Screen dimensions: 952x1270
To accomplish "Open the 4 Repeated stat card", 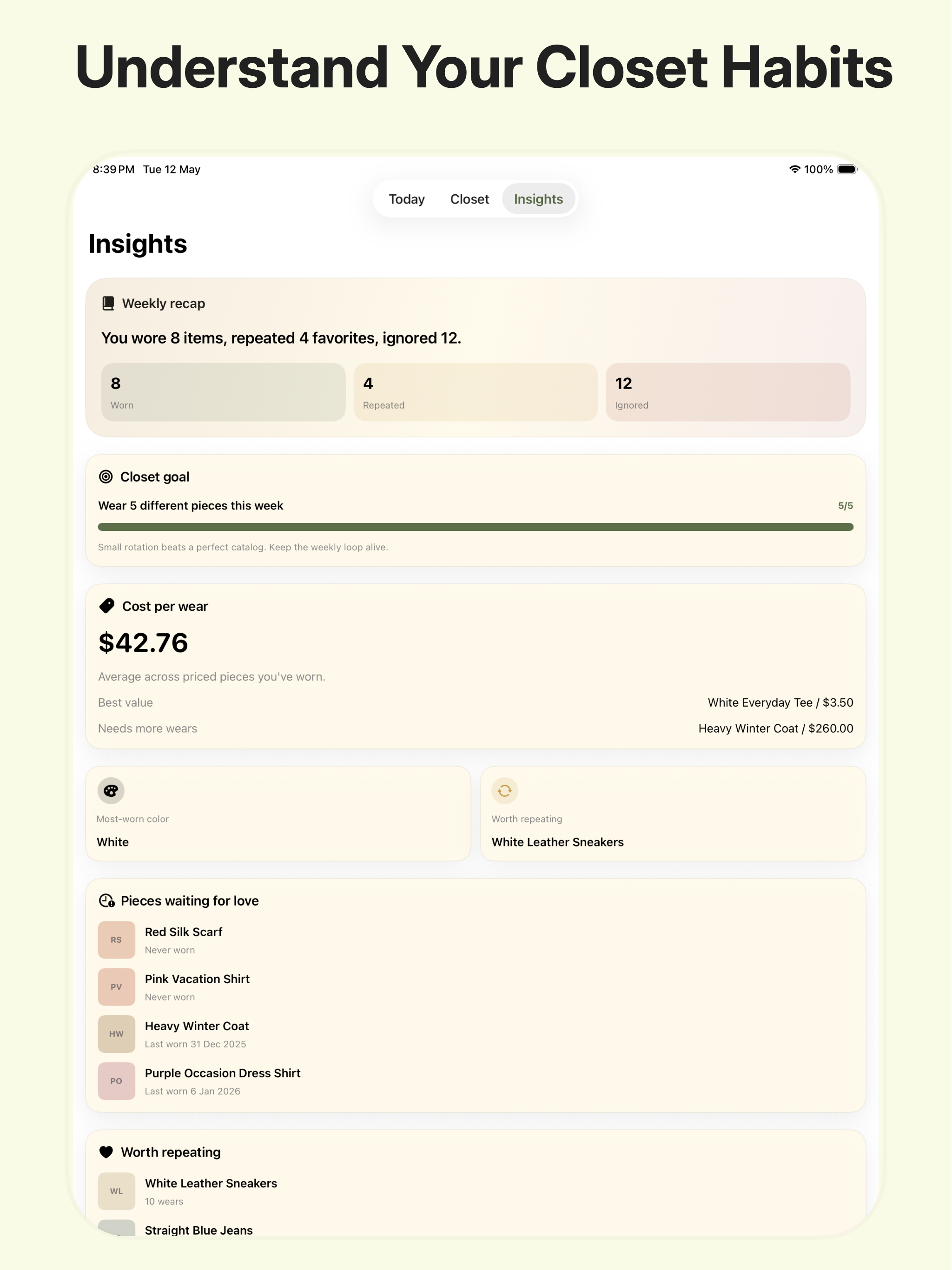I will click(476, 392).
